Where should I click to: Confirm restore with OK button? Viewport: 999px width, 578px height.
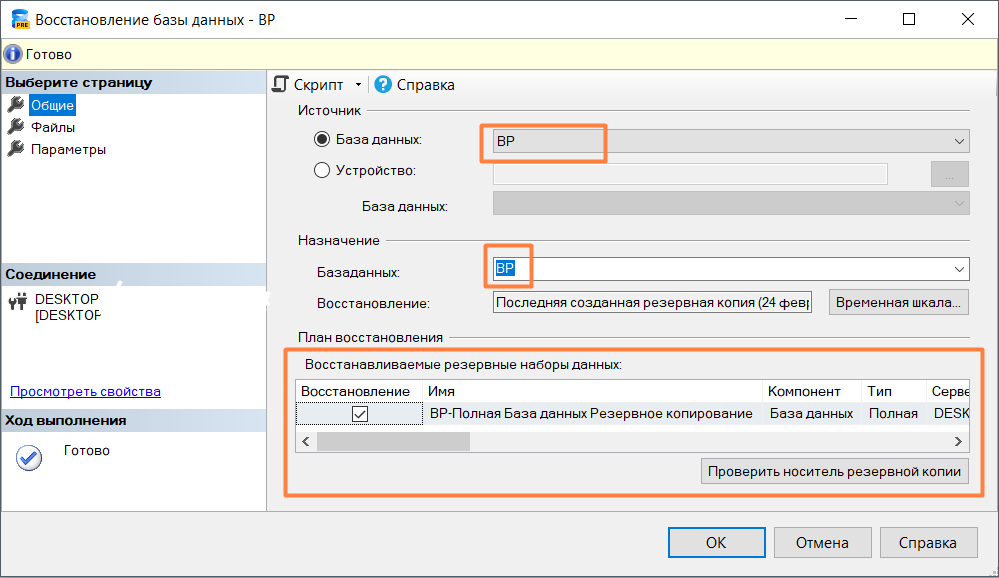pyautogui.click(x=717, y=542)
